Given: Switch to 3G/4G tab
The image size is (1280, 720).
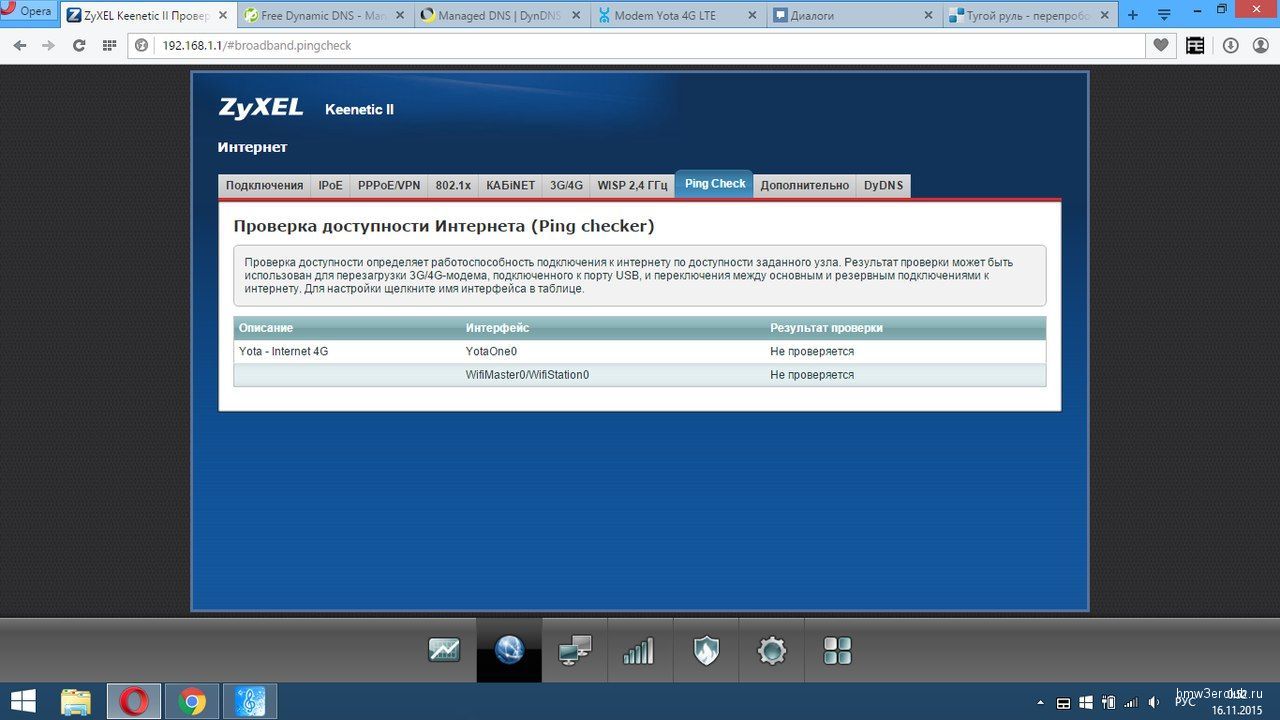Looking at the screenshot, I should click(566, 185).
